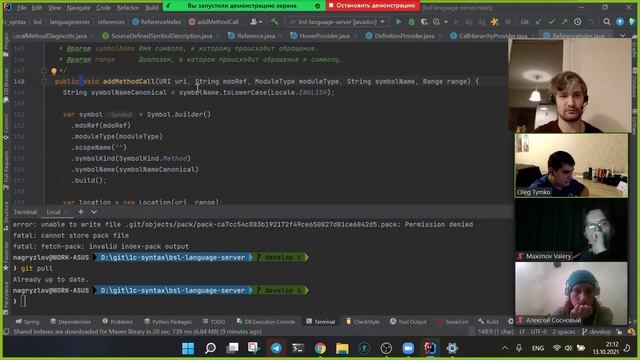Open Windows Terminal from the taskbar
Viewport: 640px width, 360px height.
(x=298, y=348)
